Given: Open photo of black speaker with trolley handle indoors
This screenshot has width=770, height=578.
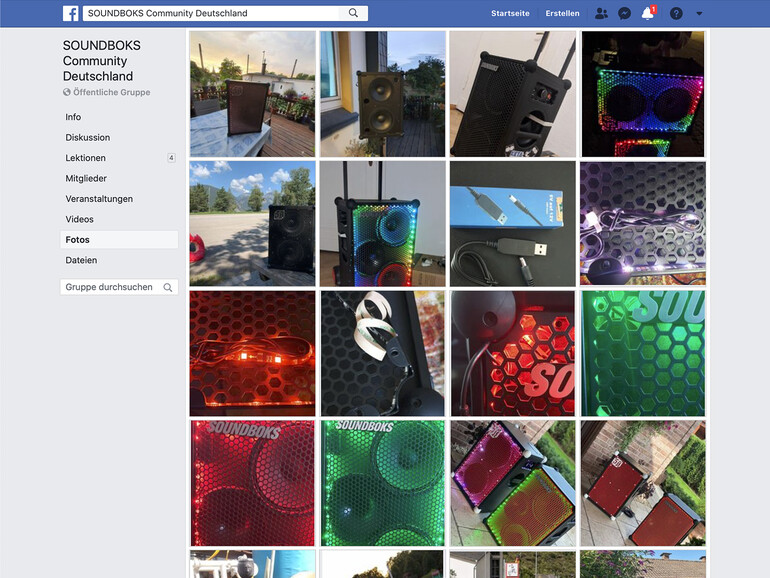Looking at the screenshot, I should tap(513, 94).
